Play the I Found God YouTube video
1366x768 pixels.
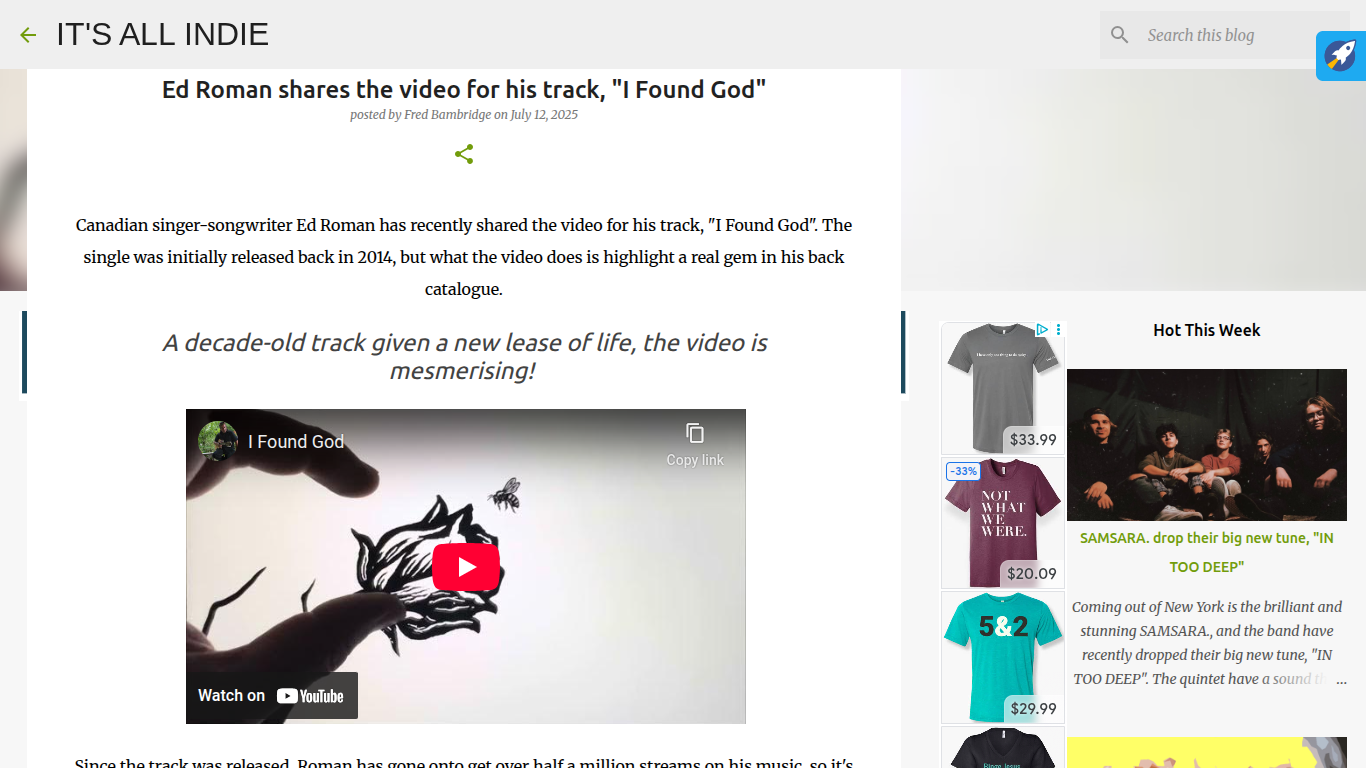click(466, 567)
